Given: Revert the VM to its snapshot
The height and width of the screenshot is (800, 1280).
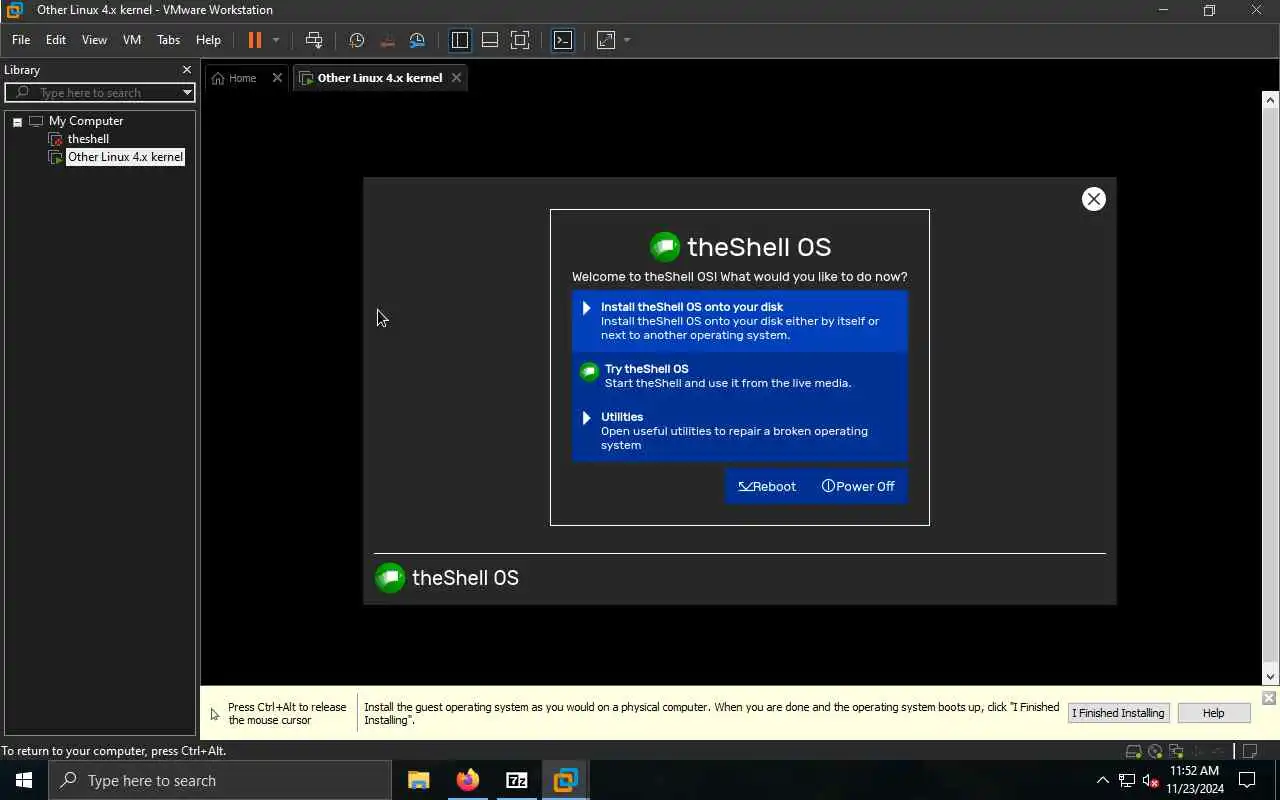Looking at the screenshot, I should (387, 40).
